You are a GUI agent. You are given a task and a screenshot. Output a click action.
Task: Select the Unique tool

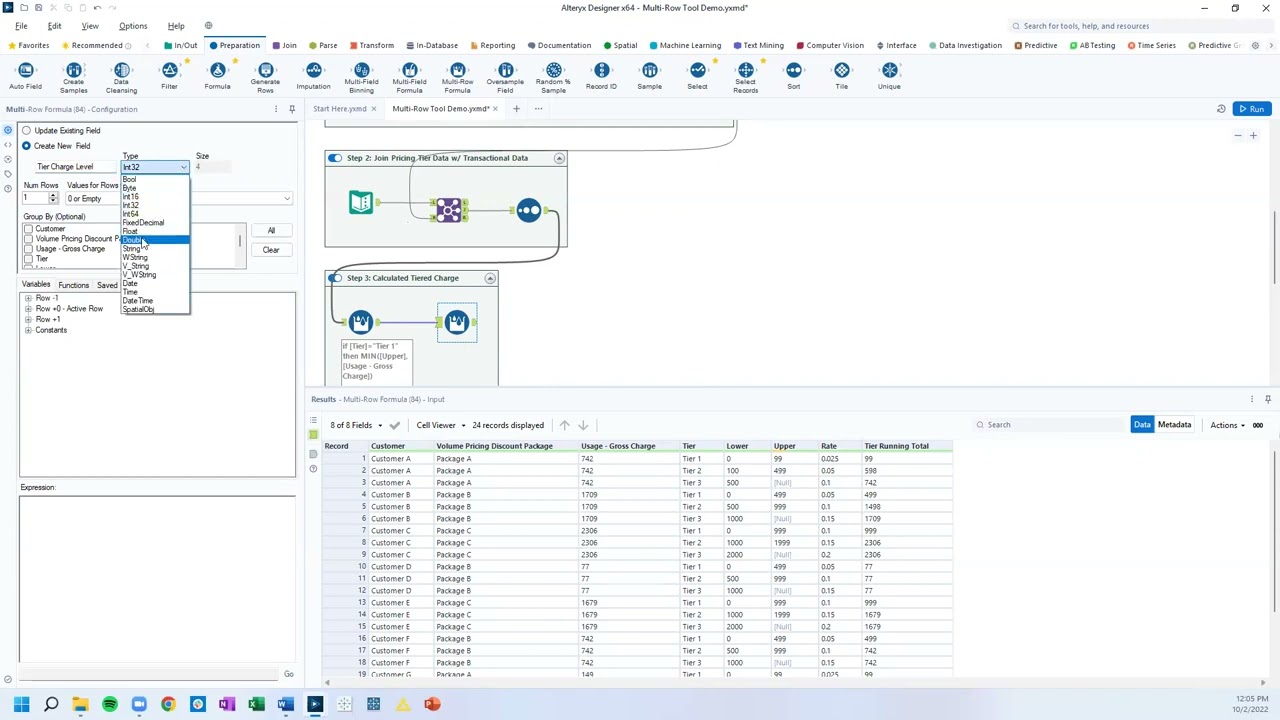point(890,76)
